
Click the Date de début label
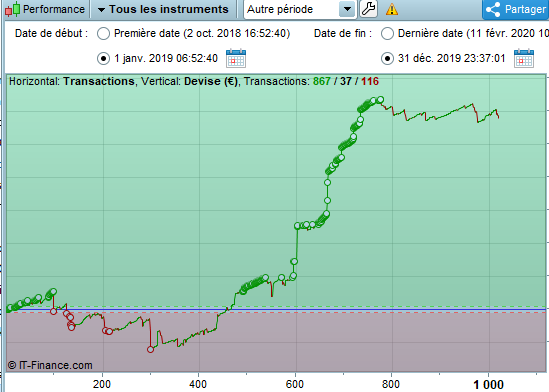tap(51, 34)
